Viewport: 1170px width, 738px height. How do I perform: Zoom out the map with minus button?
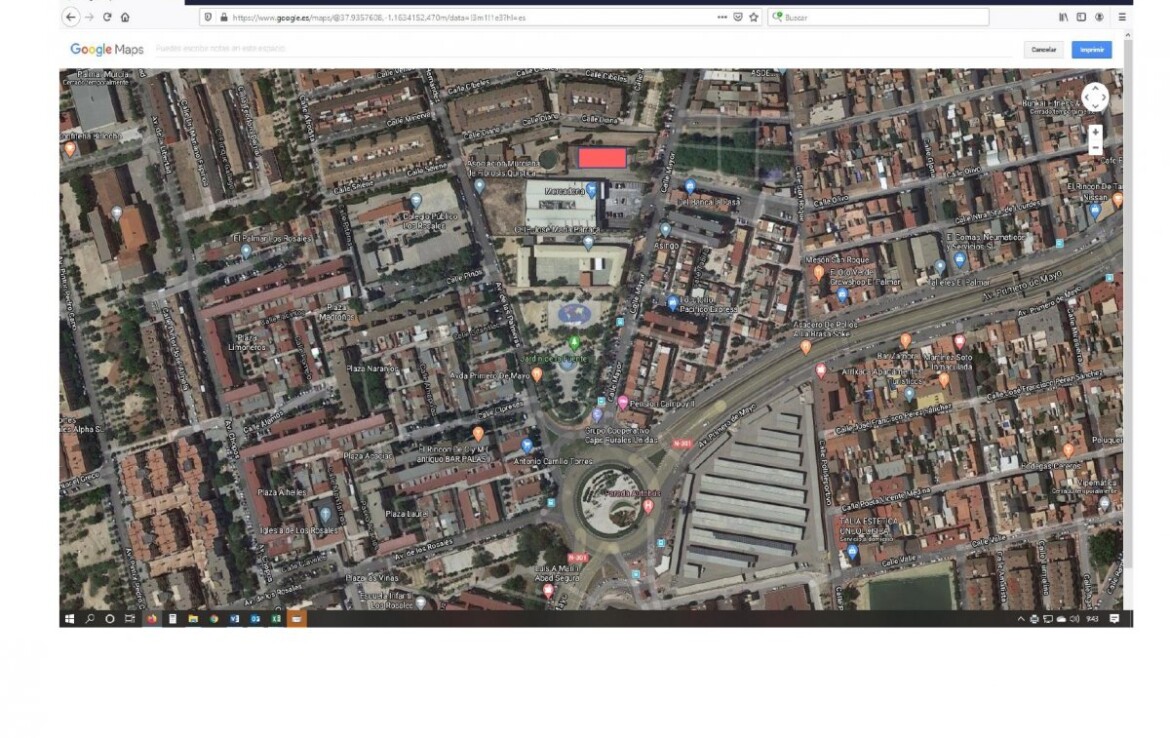[1095, 148]
